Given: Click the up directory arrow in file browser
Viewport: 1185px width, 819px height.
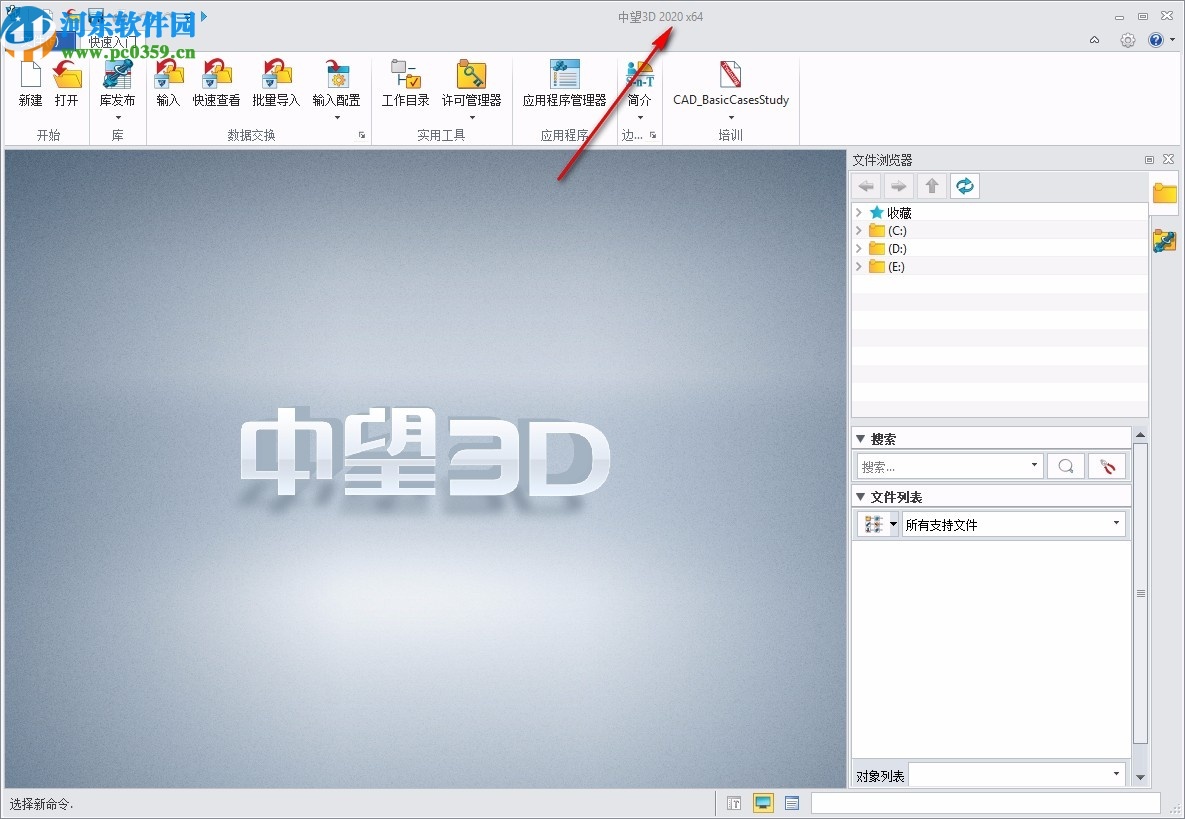Looking at the screenshot, I should click(931, 185).
